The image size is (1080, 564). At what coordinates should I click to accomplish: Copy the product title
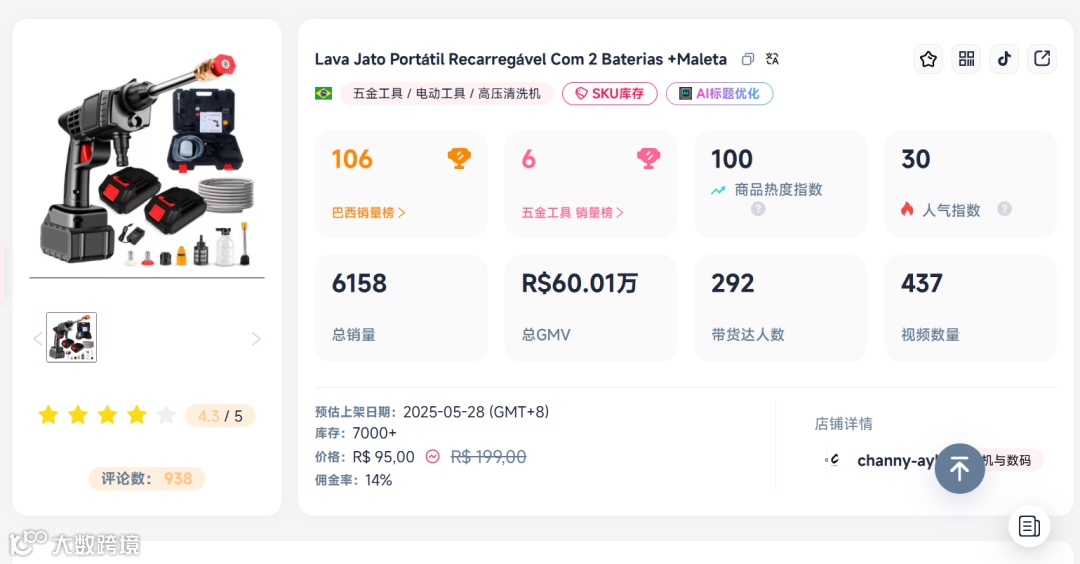pos(748,59)
